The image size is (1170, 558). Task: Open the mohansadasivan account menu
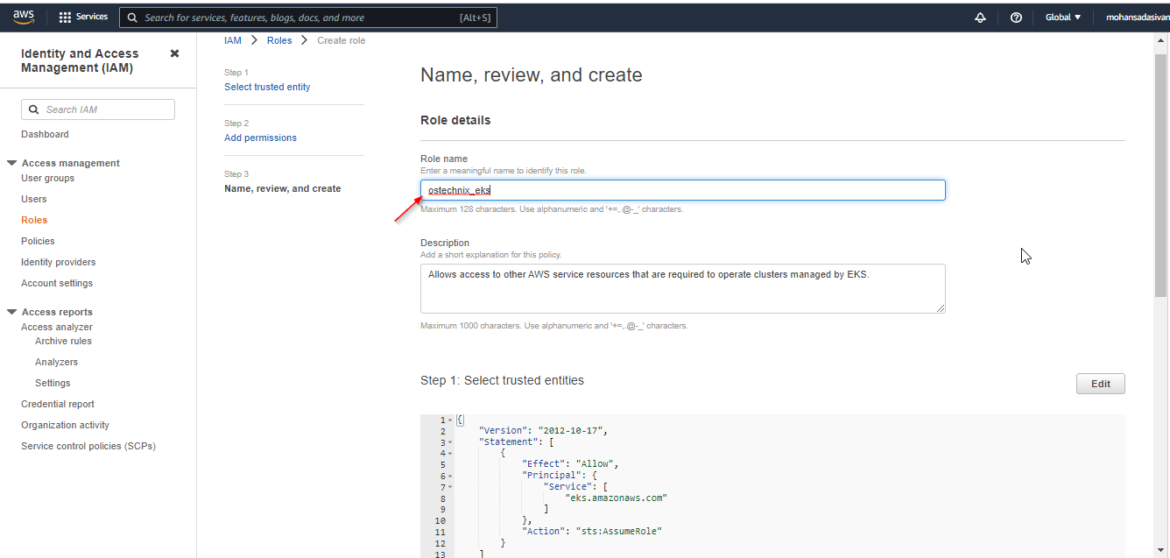click(x=1137, y=17)
